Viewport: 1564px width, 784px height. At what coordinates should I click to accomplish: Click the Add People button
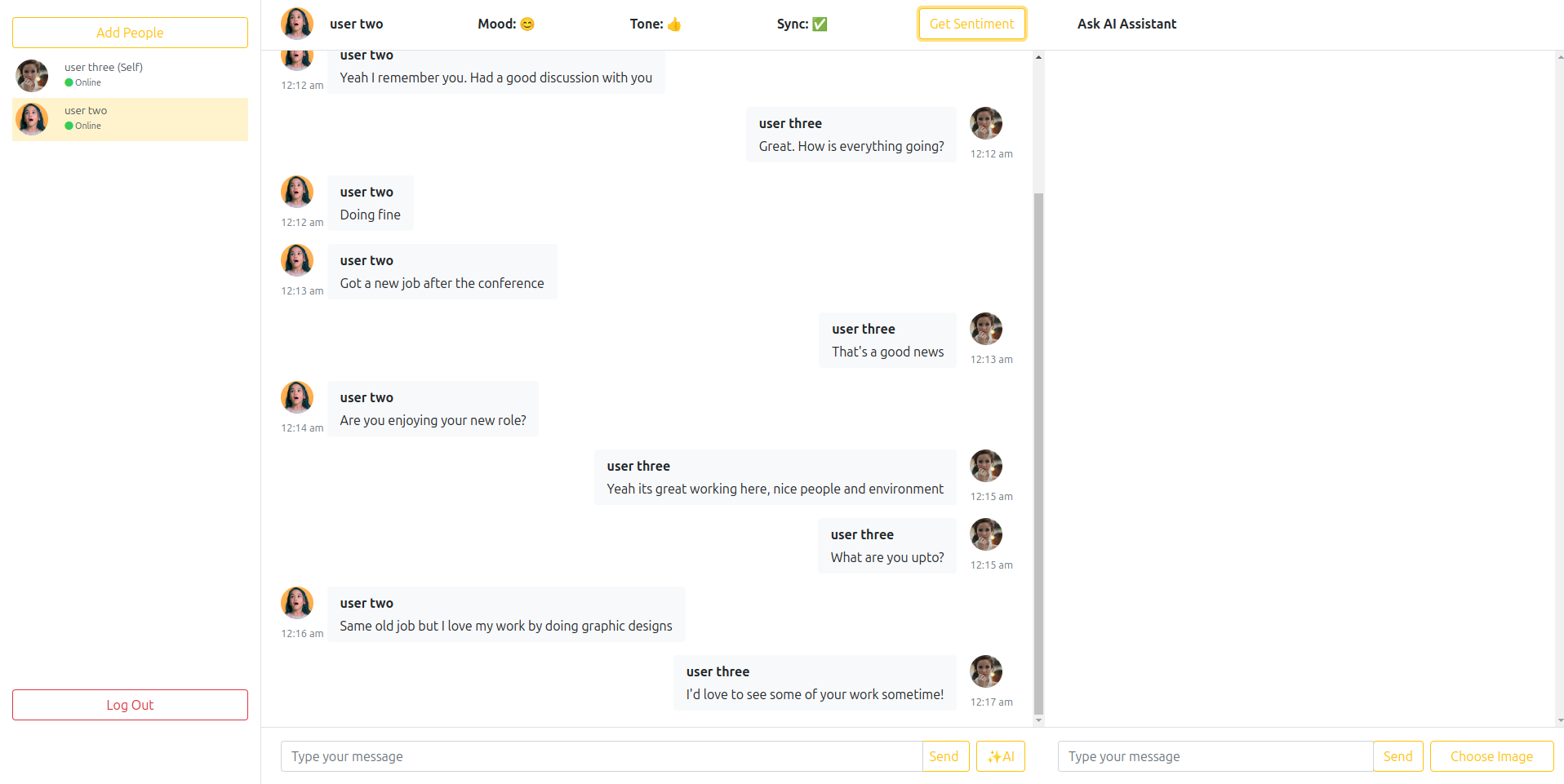tap(130, 33)
